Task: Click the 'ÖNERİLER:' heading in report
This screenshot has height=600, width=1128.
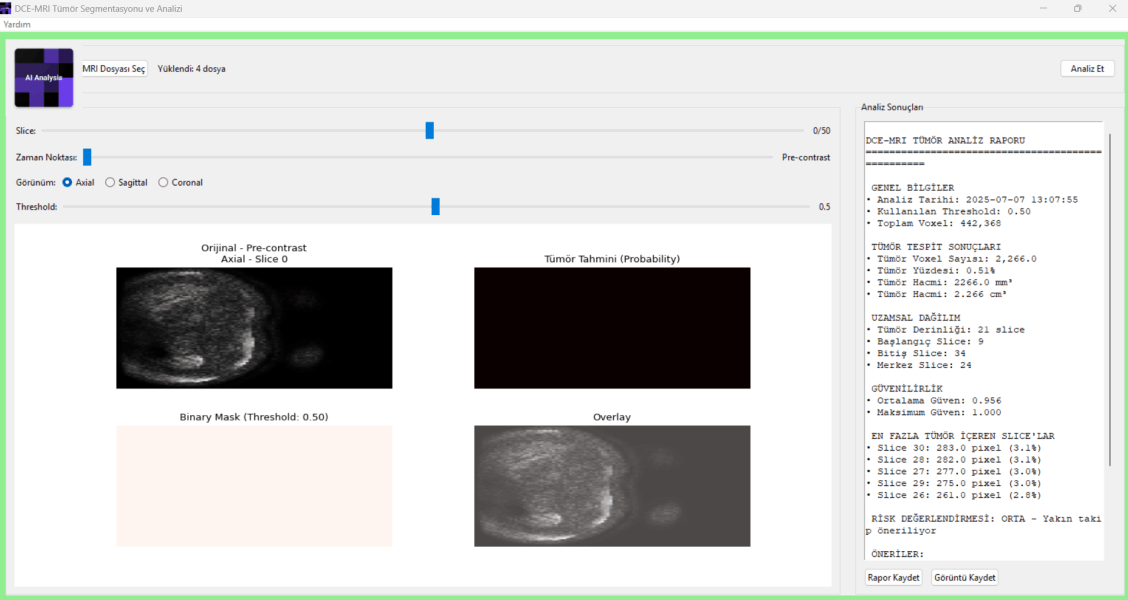Action: pyautogui.click(x=898, y=554)
